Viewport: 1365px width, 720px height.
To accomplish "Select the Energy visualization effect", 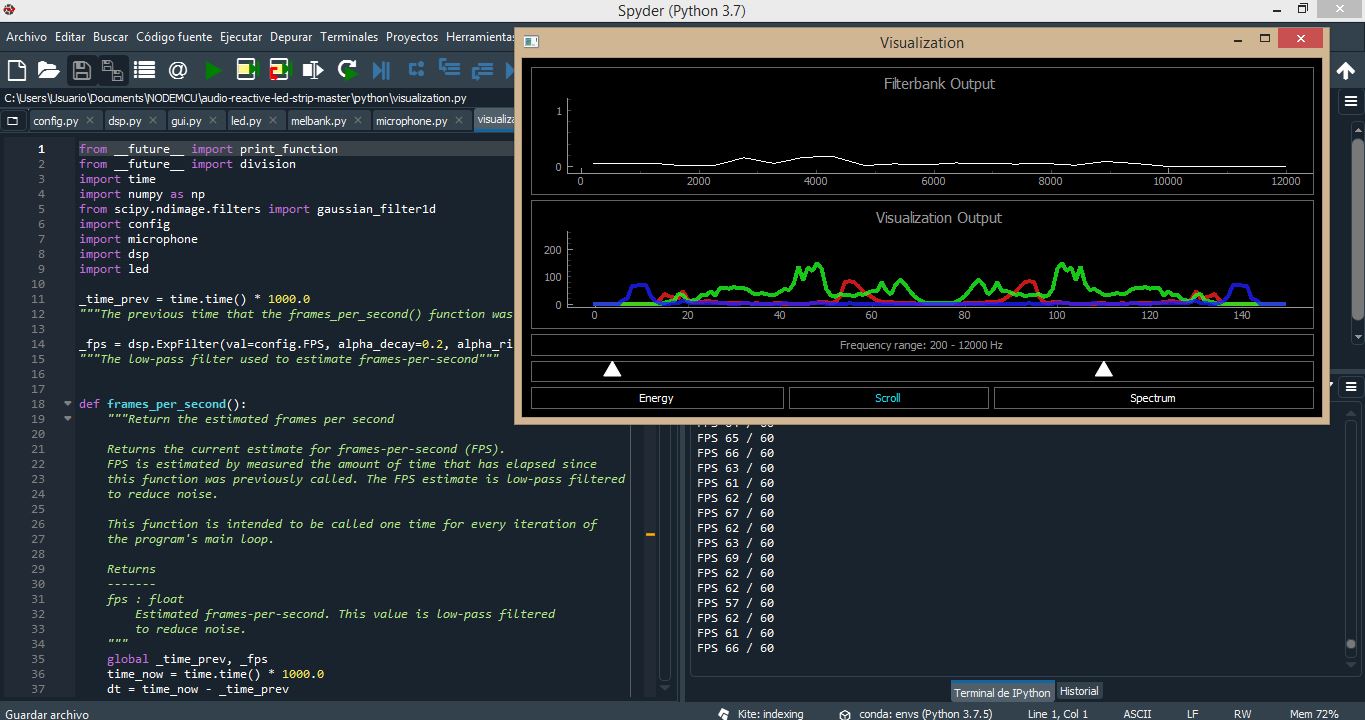I will tap(658, 397).
